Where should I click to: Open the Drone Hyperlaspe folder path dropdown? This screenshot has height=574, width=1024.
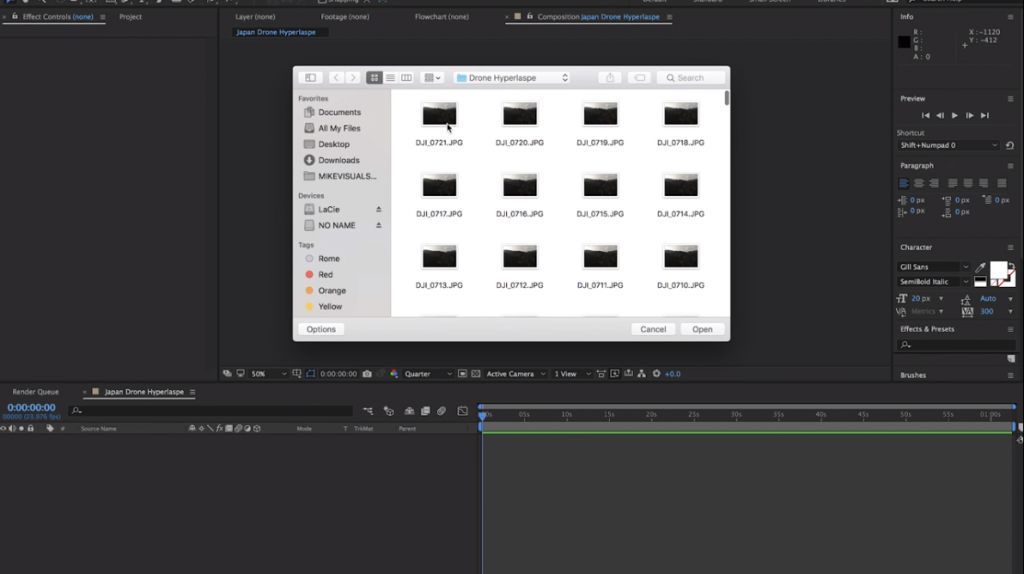point(513,78)
